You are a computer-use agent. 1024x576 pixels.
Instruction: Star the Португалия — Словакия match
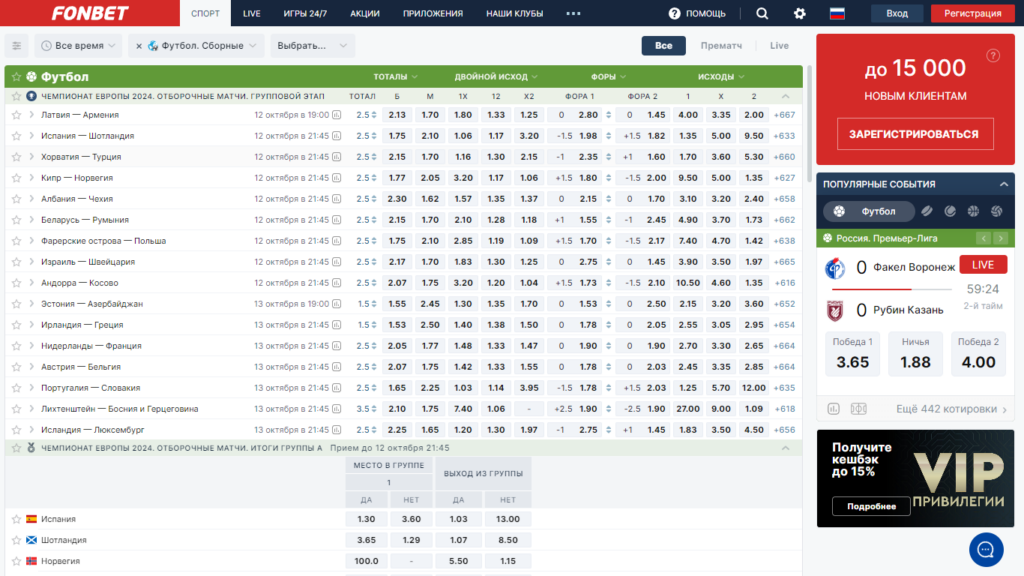click(16, 388)
